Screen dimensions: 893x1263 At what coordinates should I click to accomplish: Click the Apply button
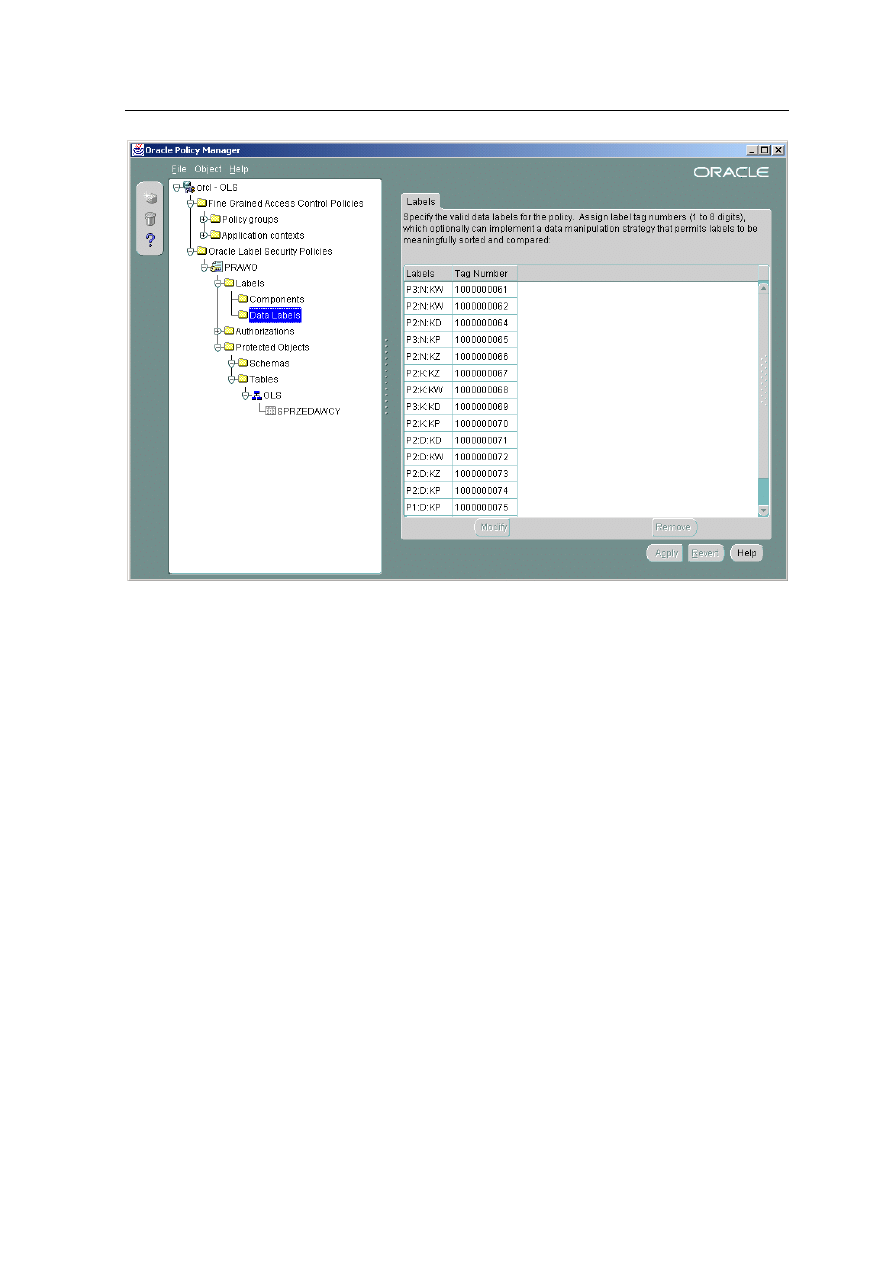click(x=665, y=553)
